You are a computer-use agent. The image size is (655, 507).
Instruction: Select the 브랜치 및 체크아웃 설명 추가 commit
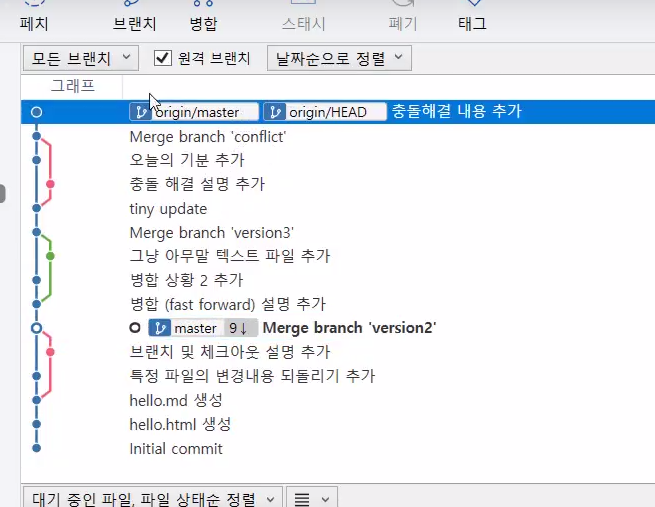tap(230, 352)
